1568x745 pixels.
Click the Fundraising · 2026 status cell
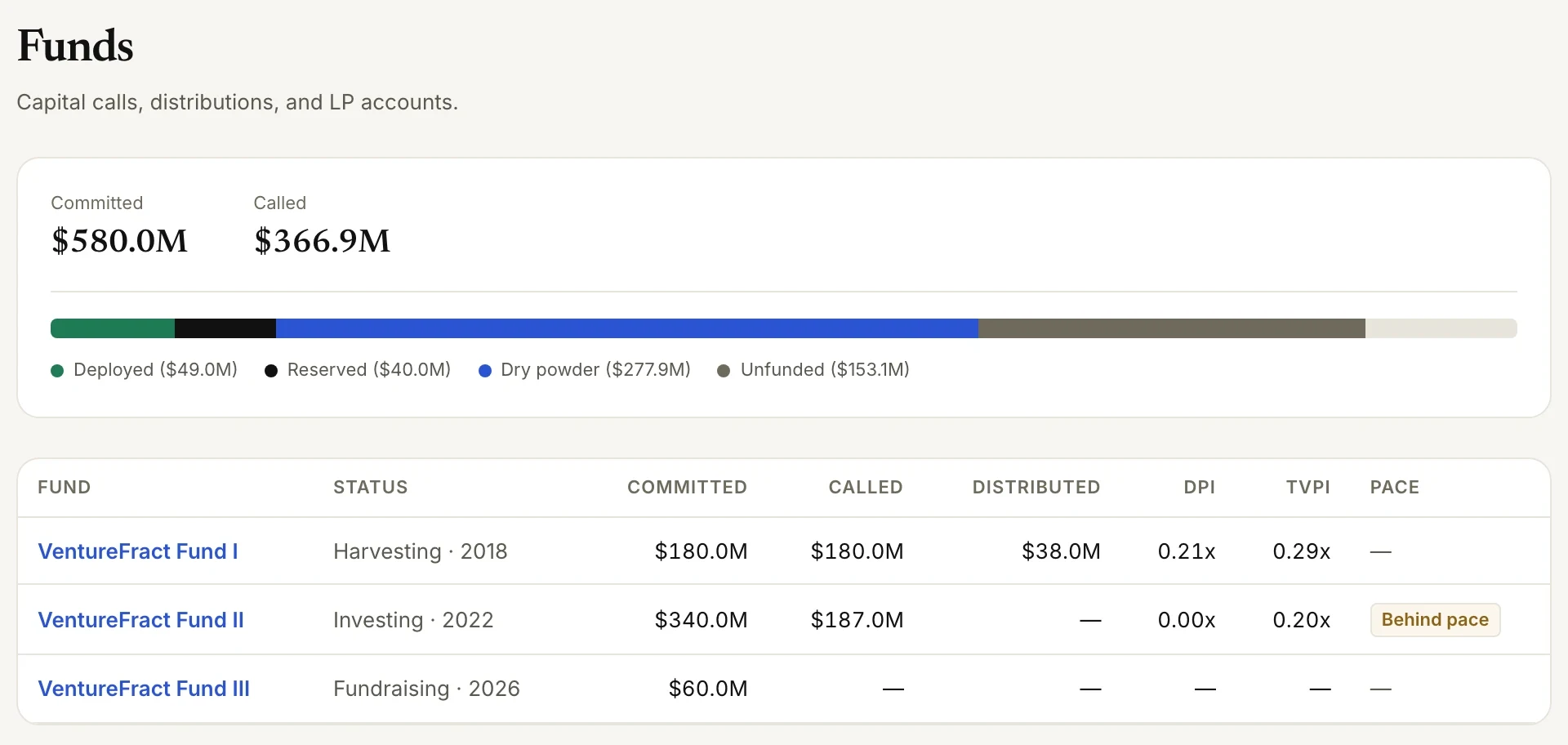426,689
